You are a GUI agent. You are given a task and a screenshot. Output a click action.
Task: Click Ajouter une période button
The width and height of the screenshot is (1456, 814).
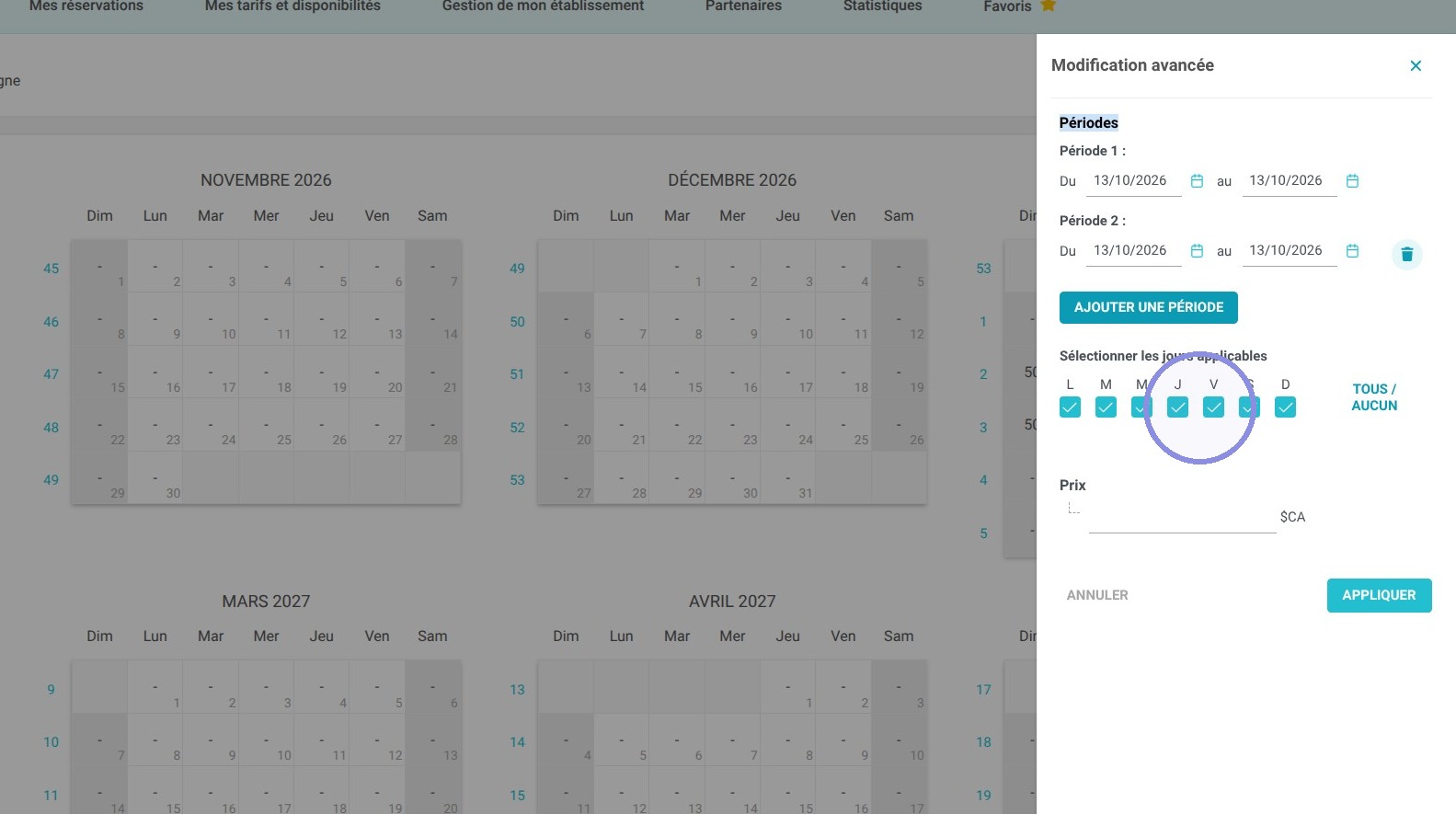point(1149,307)
